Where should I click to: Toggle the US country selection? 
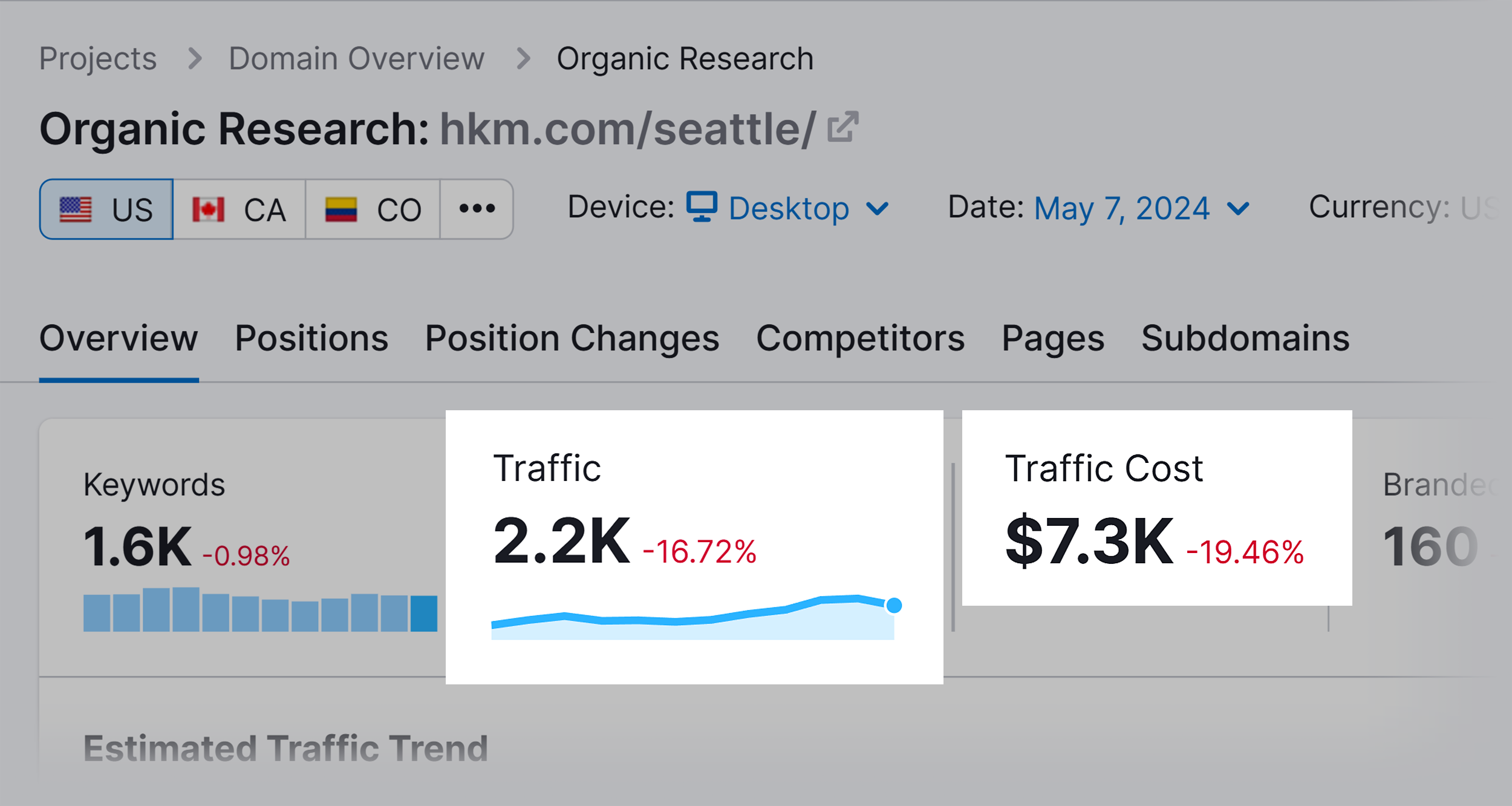click(106, 209)
